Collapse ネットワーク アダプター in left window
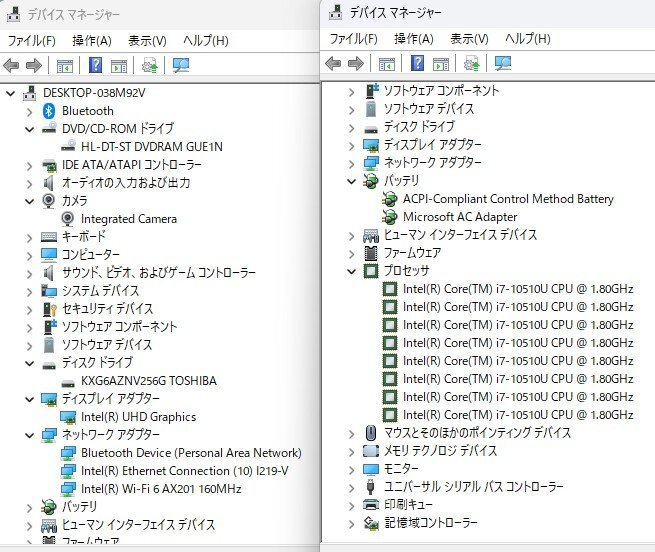Screen dimensions: 655x552 click(x=29, y=435)
